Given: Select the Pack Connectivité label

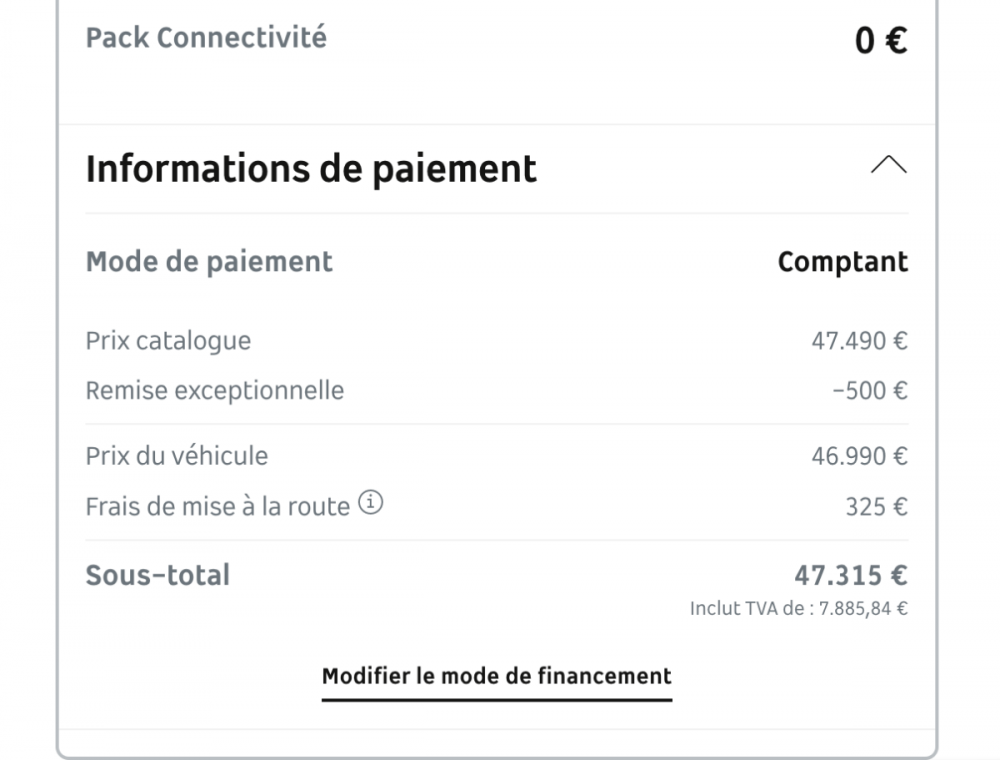Looking at the screenshot, I should pyautogui.click(x=206, y=38).
